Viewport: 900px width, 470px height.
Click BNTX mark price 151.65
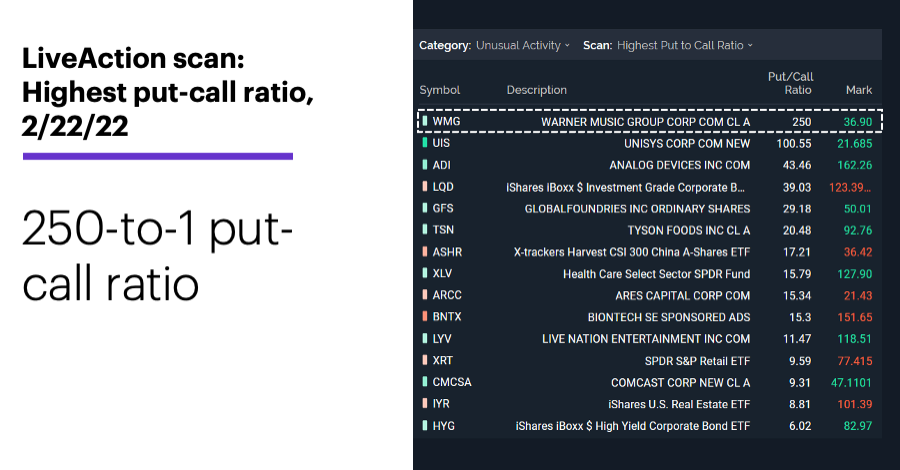click(855, 317)
